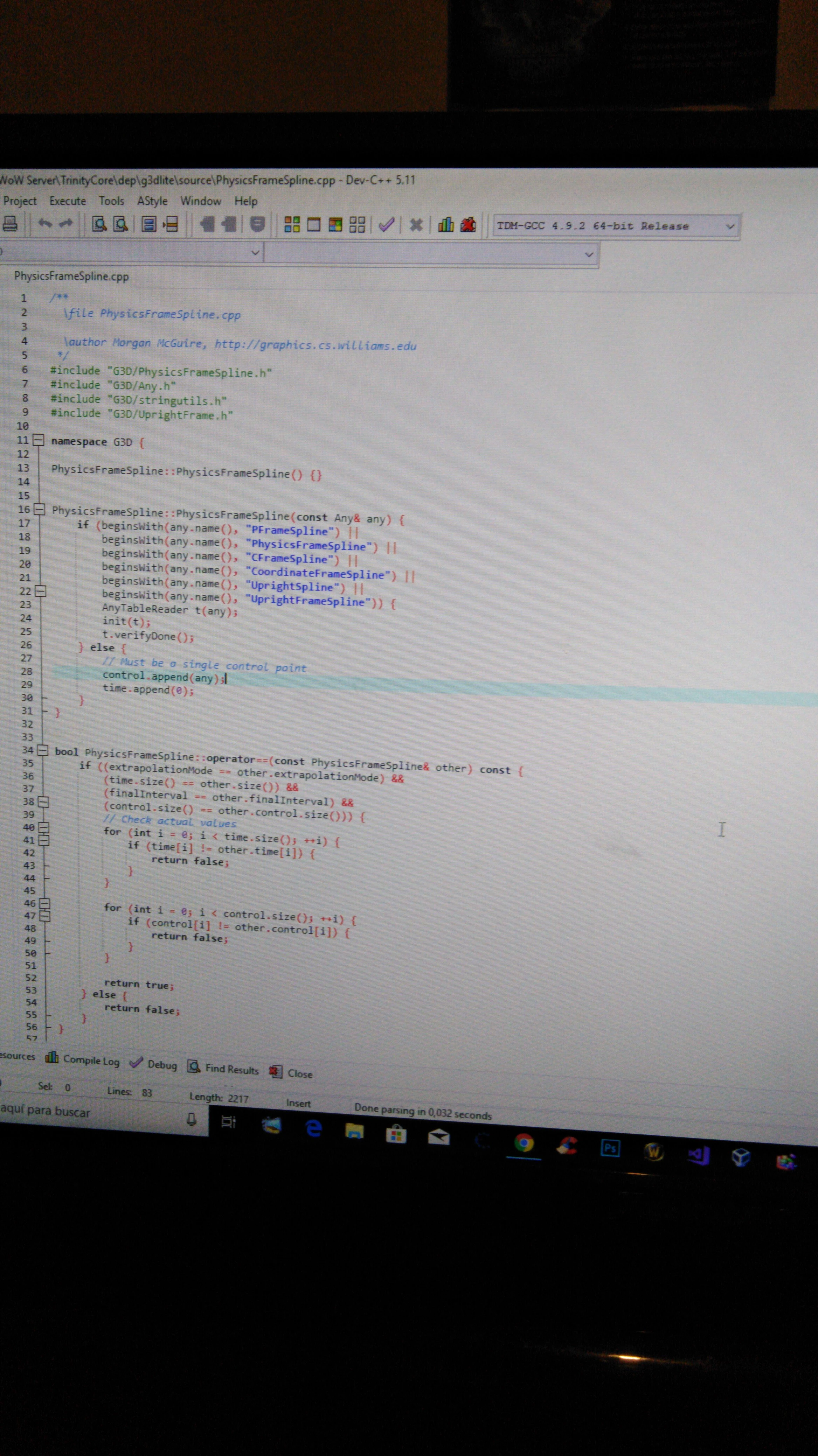Collapse the namespace G3D fold marker

[x=38, y=440]
